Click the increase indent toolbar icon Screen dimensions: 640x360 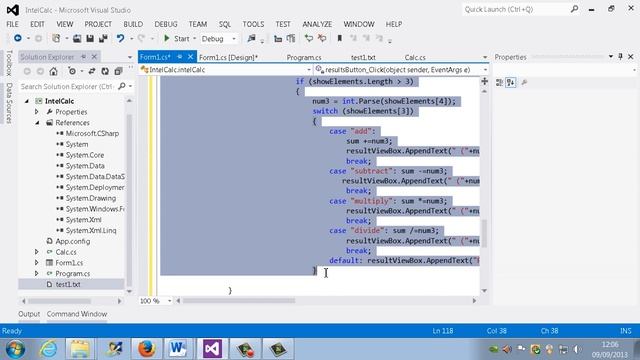click(x=291, y=38)
